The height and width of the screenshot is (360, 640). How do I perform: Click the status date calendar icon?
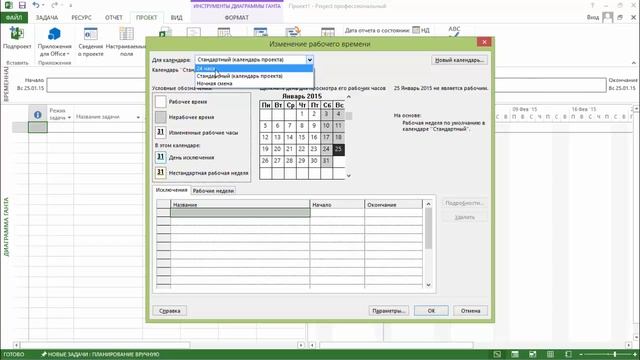[x=416, y=30]
